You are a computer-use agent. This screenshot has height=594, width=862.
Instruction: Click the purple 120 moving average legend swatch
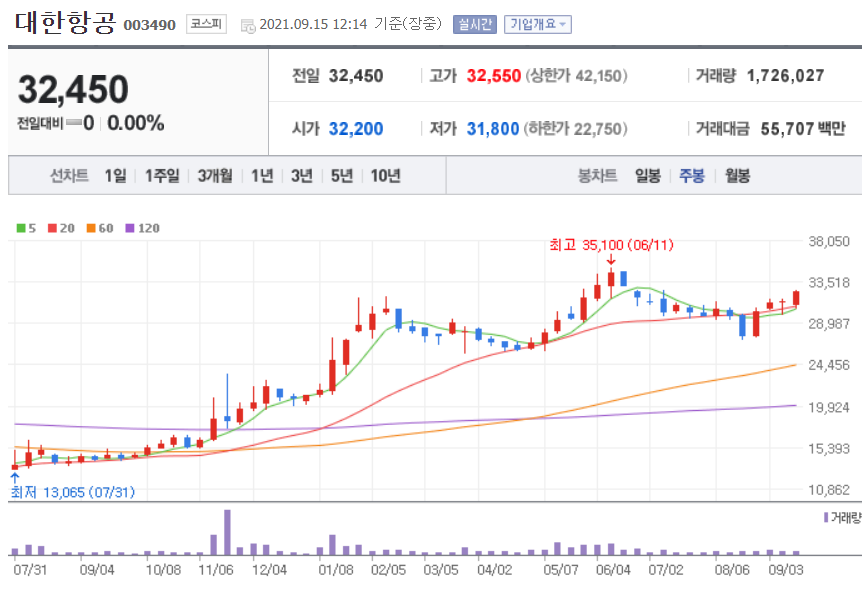coord(130,228)
